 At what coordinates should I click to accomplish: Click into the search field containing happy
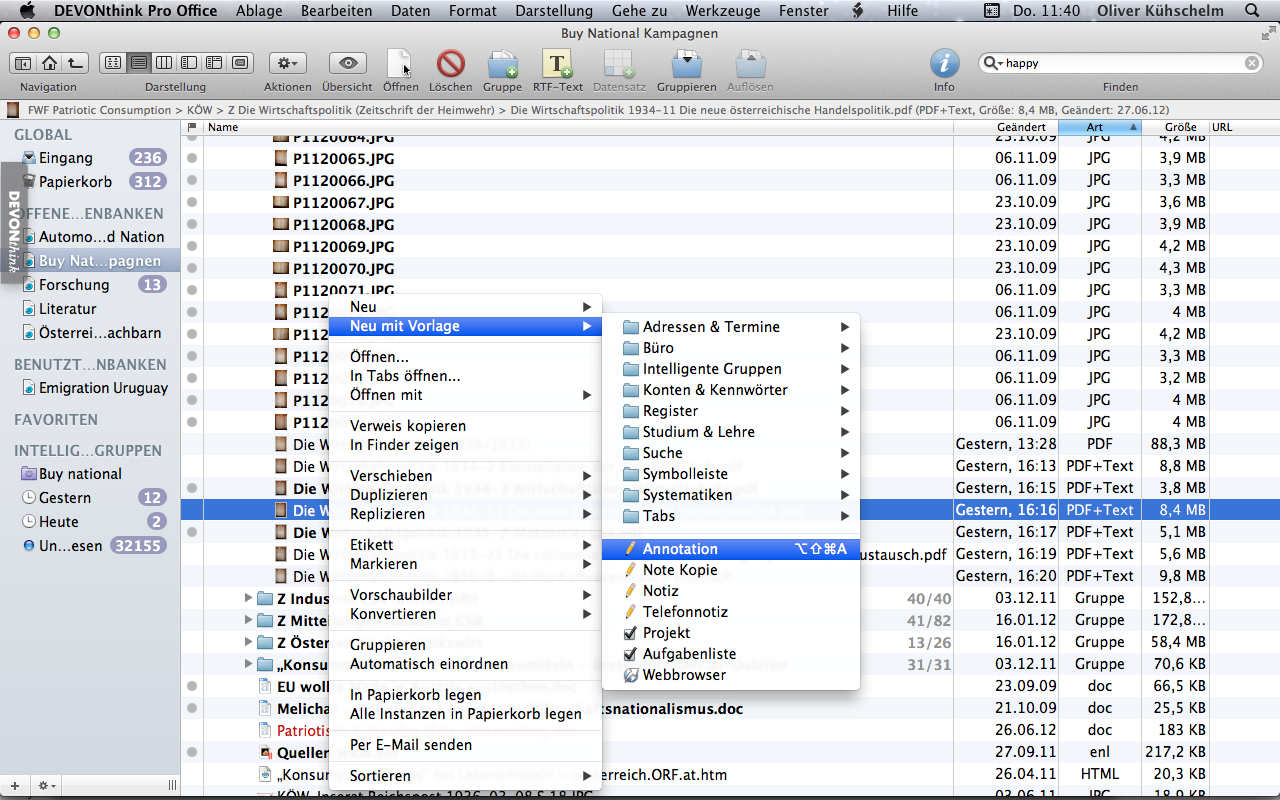(x=1122, y=63)
